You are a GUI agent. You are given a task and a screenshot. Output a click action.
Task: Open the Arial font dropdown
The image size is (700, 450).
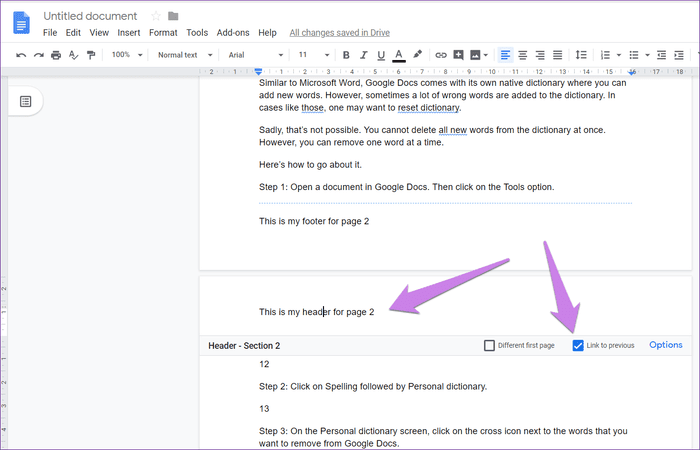click(x=256, y=55)
